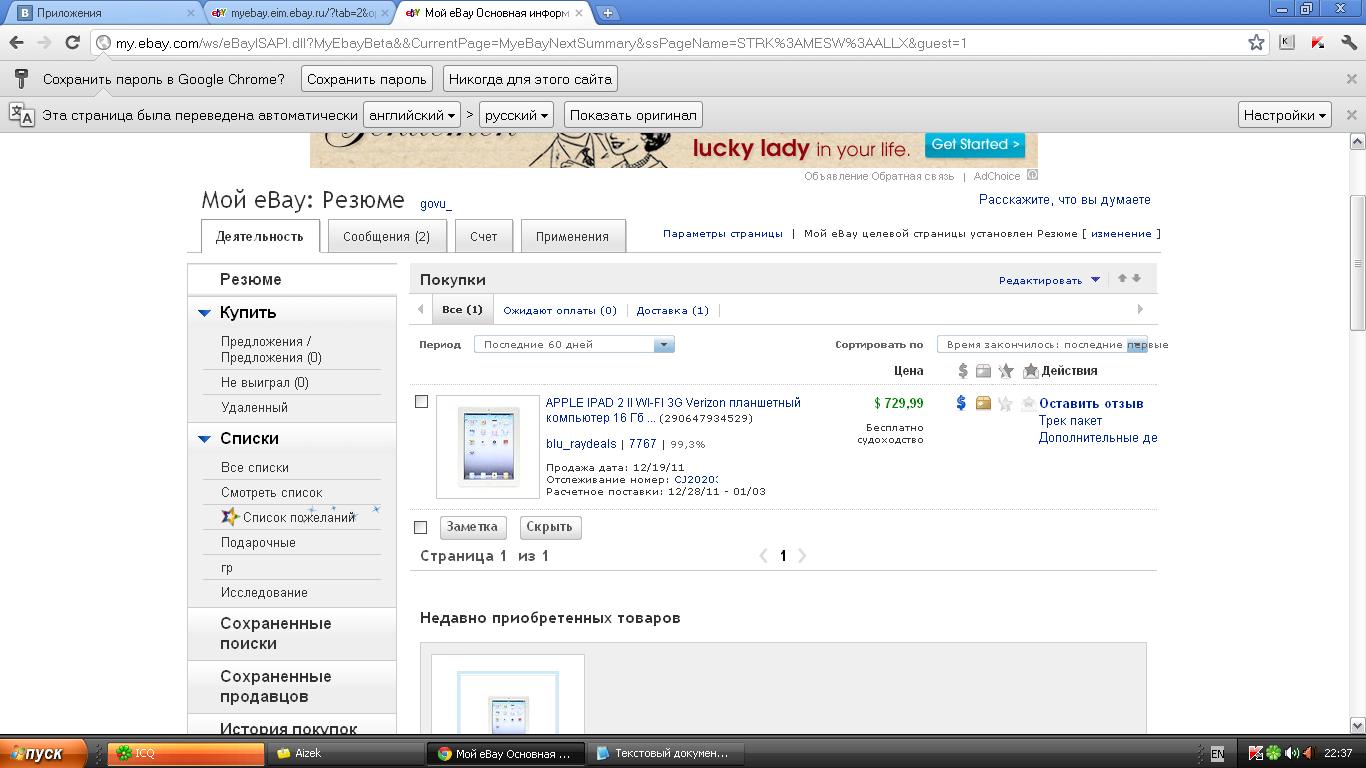
Task: Move Покупки section down
Action: pyautogui.click(x=1136, y=279)
